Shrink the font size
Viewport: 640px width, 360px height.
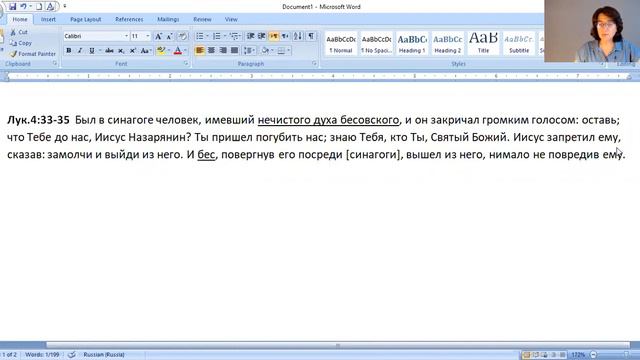tap(169, 36)
